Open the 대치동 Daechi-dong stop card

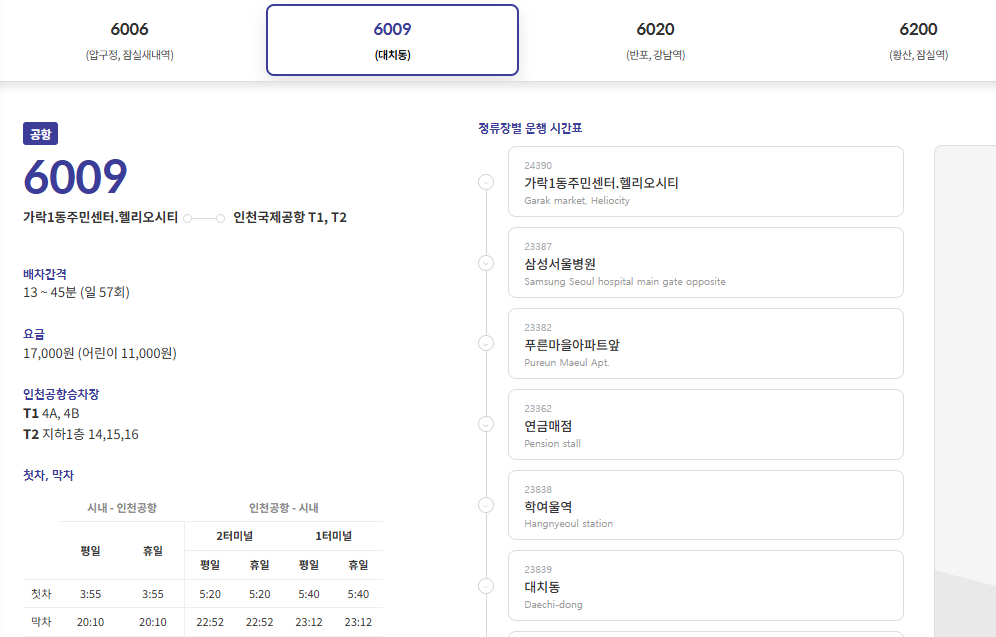click(x=706, y=586)
